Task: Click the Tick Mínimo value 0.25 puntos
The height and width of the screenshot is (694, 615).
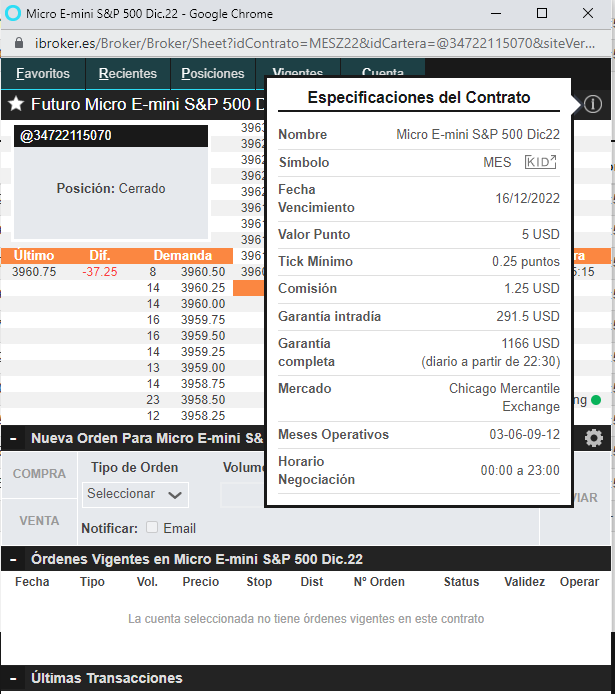Action: pos(526,262)
